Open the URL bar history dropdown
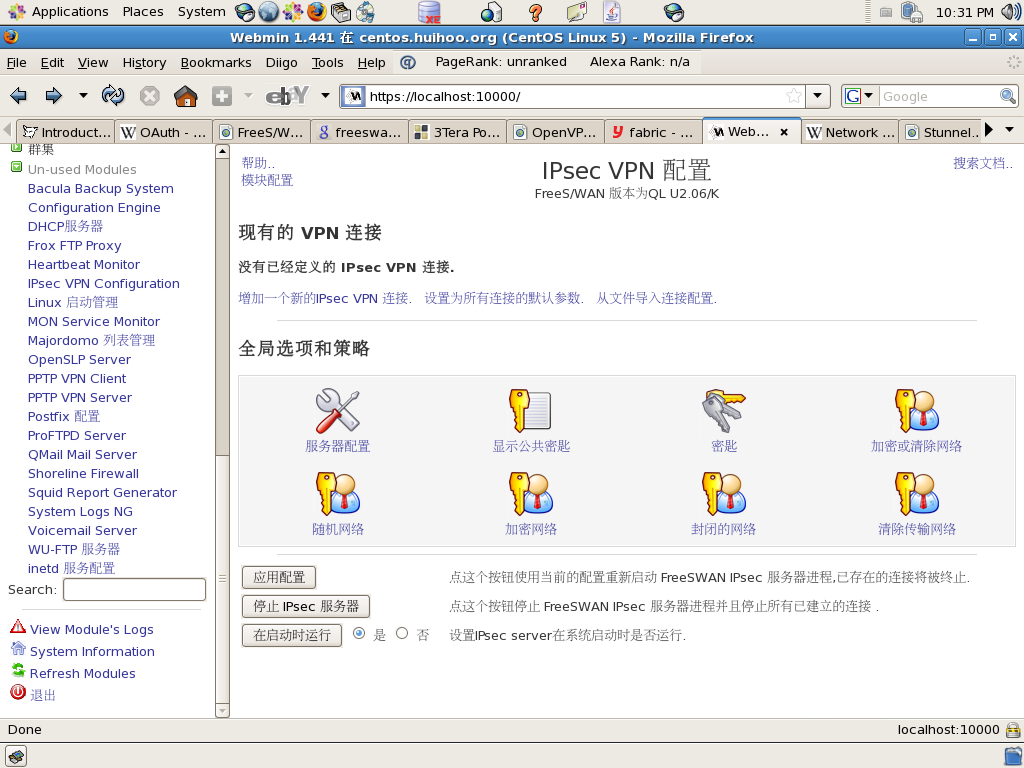The image size is (1024, 768). click(x=819, y=96)
